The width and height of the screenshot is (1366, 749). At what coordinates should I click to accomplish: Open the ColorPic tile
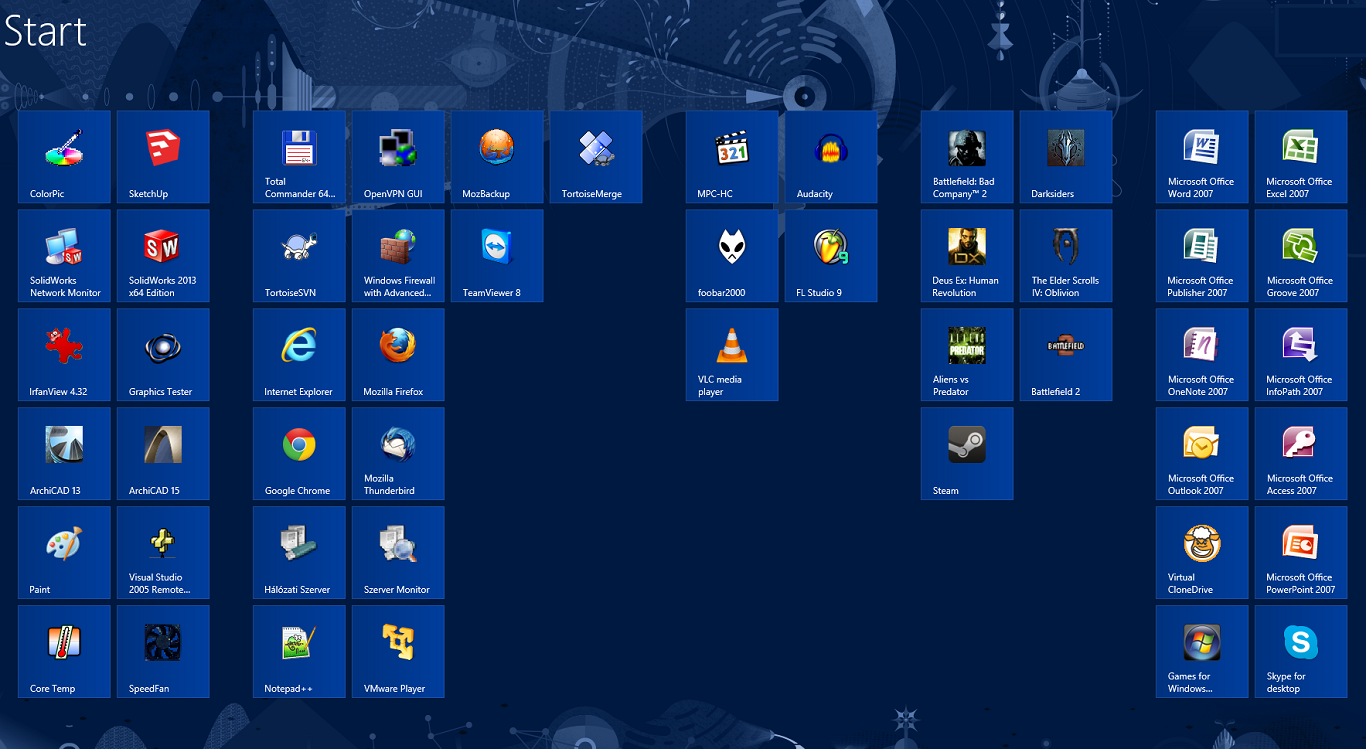pyautogui.click(x=64, y=157)
